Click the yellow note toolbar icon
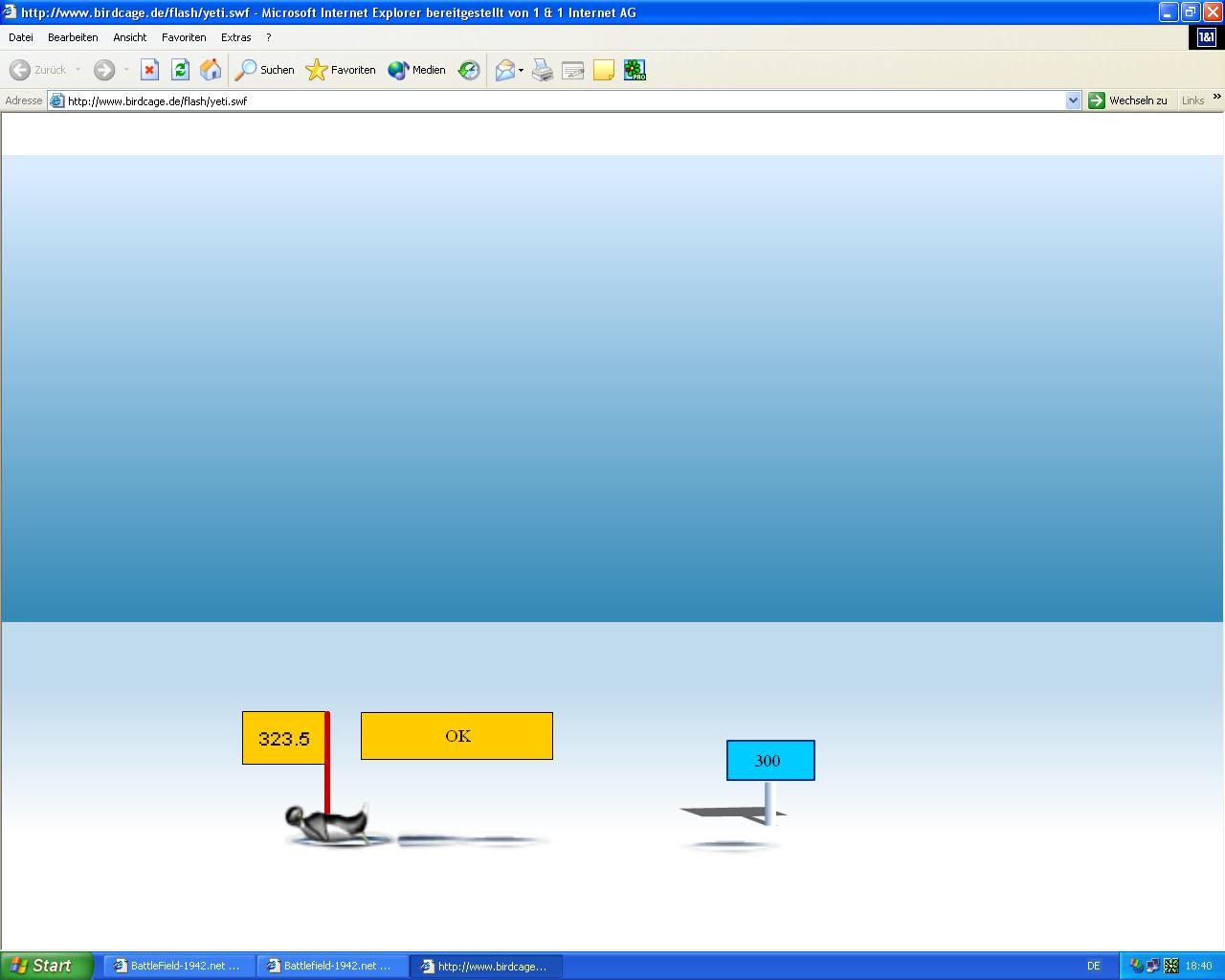The width and height of the screenshot is (1225, 980). coord(604,70)
